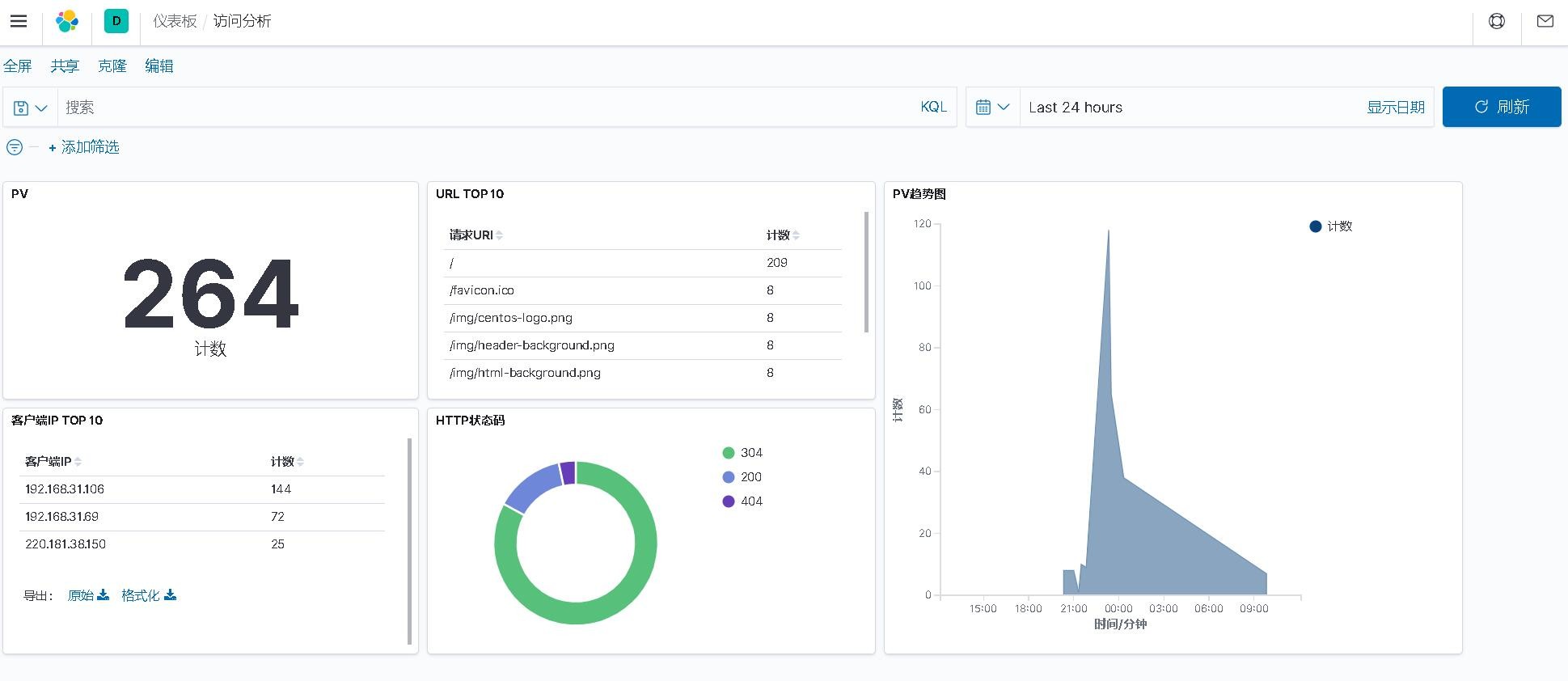1568x681 pixels.
Task: Sort client IP table by 客户端IP
Action: point(53,462)
